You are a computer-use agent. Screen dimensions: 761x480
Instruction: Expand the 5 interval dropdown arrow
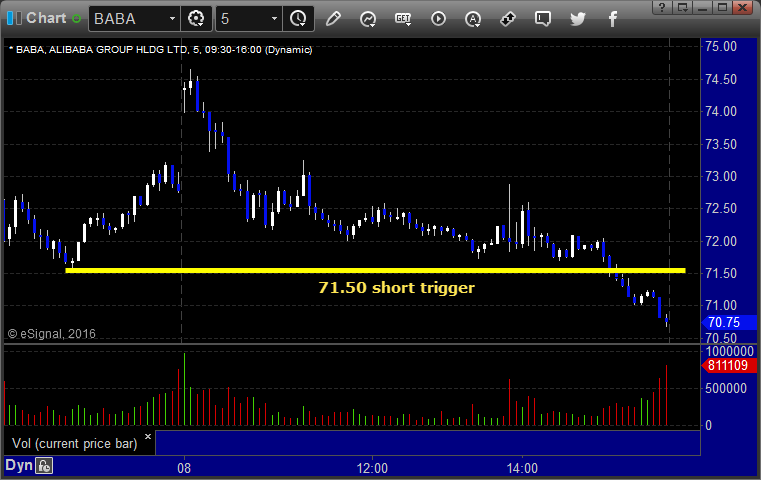click(274, 19)
